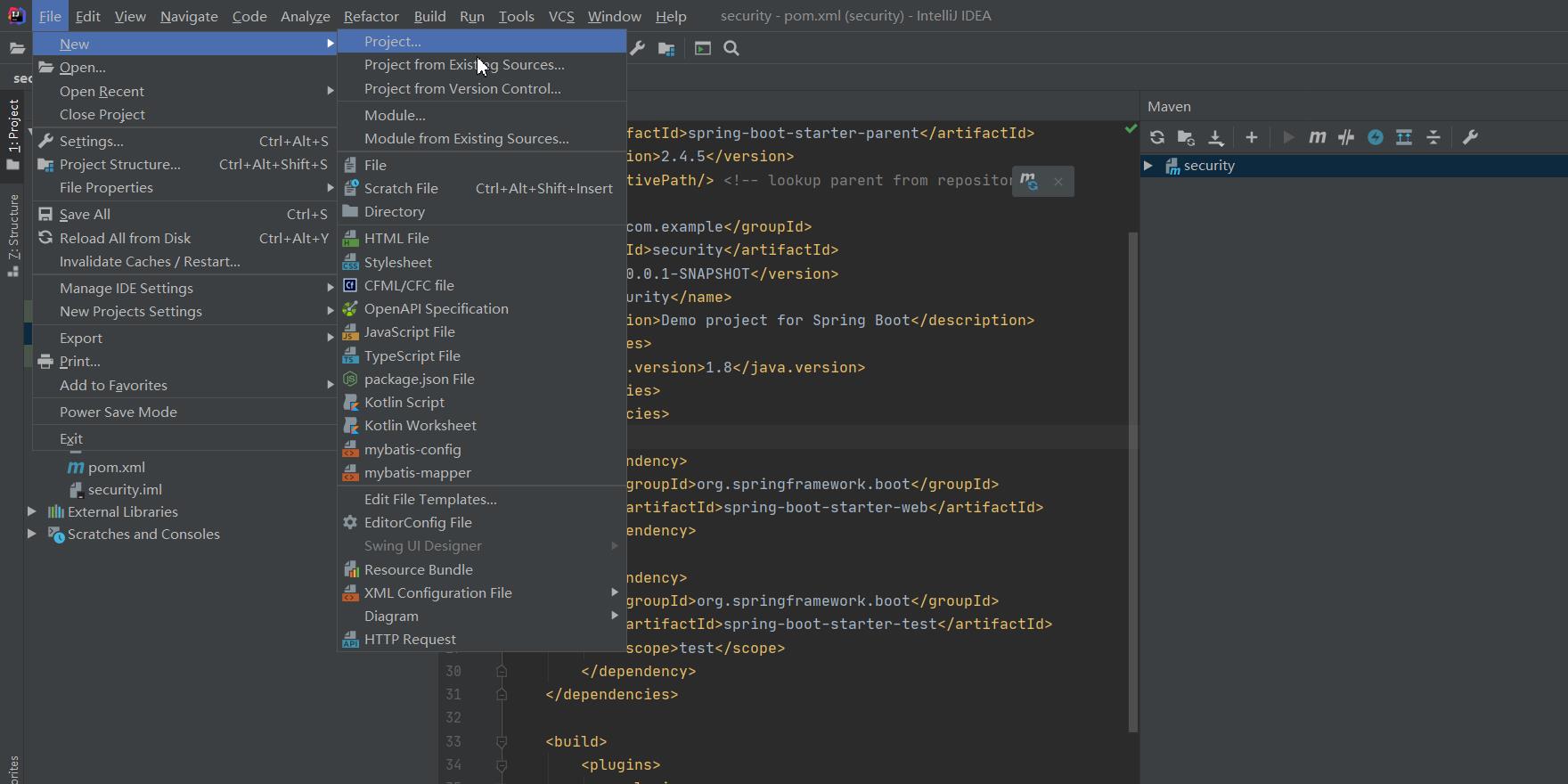Click Download Sources and Documentation icon in Maven
1568x784 pixels.
(1215, 137)
